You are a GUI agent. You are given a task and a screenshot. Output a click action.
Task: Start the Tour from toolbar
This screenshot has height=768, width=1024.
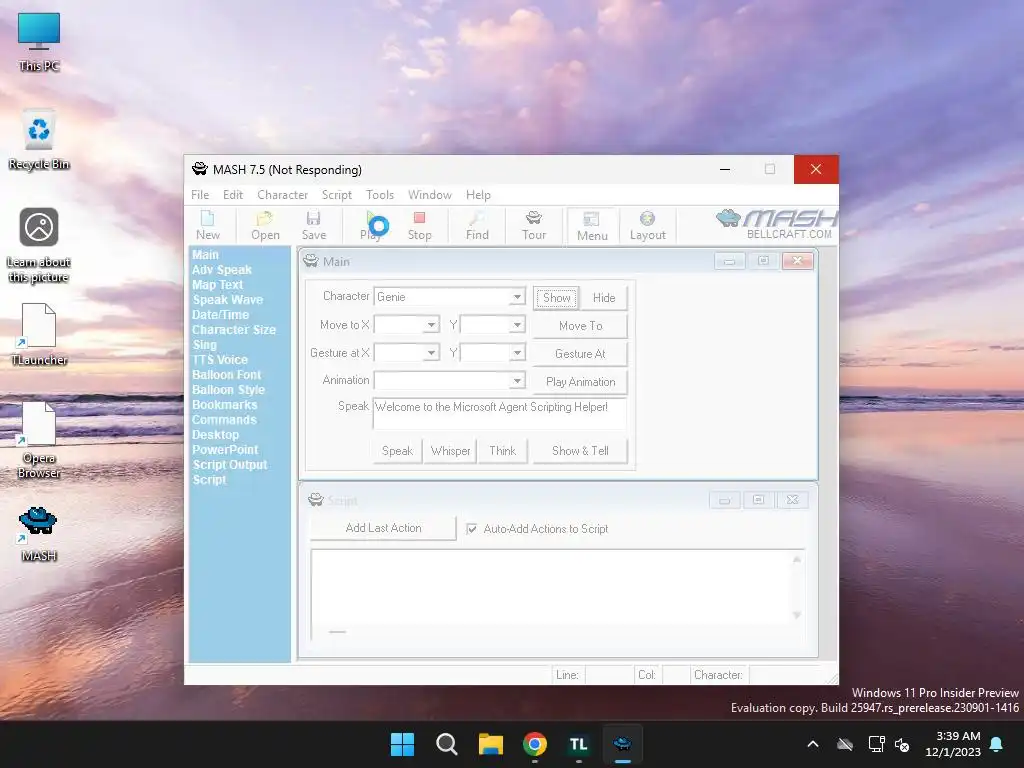coord(534,226)
